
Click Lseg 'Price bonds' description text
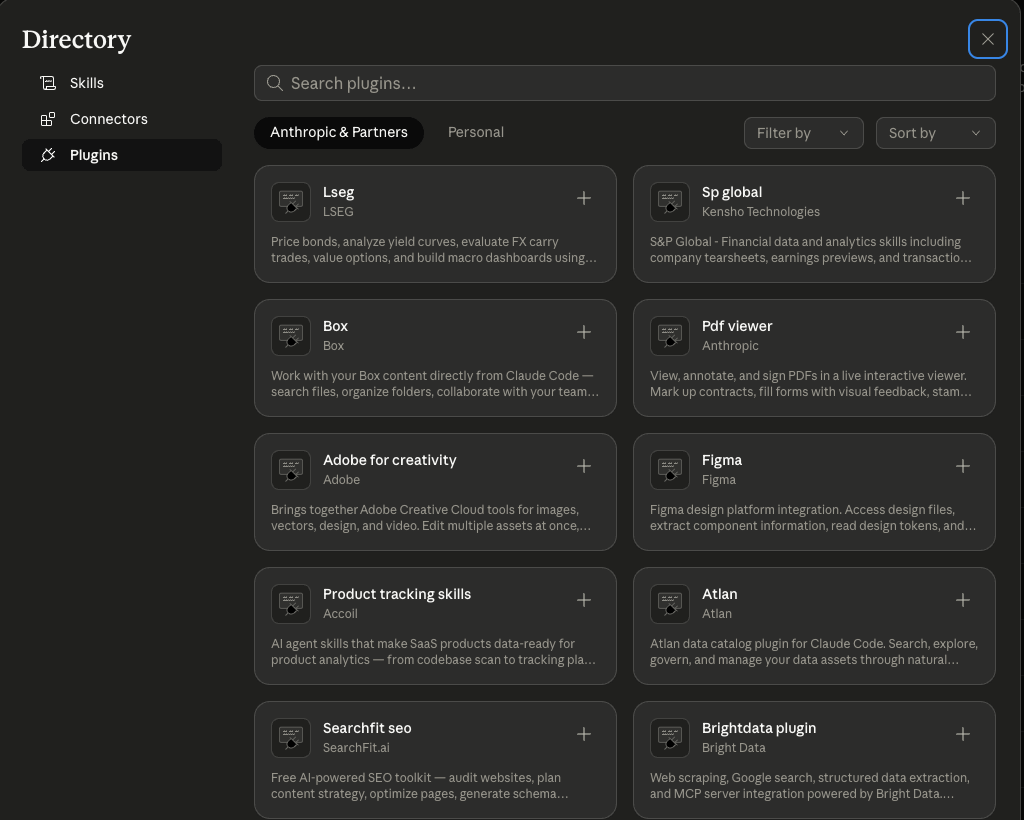click(434, 249)
